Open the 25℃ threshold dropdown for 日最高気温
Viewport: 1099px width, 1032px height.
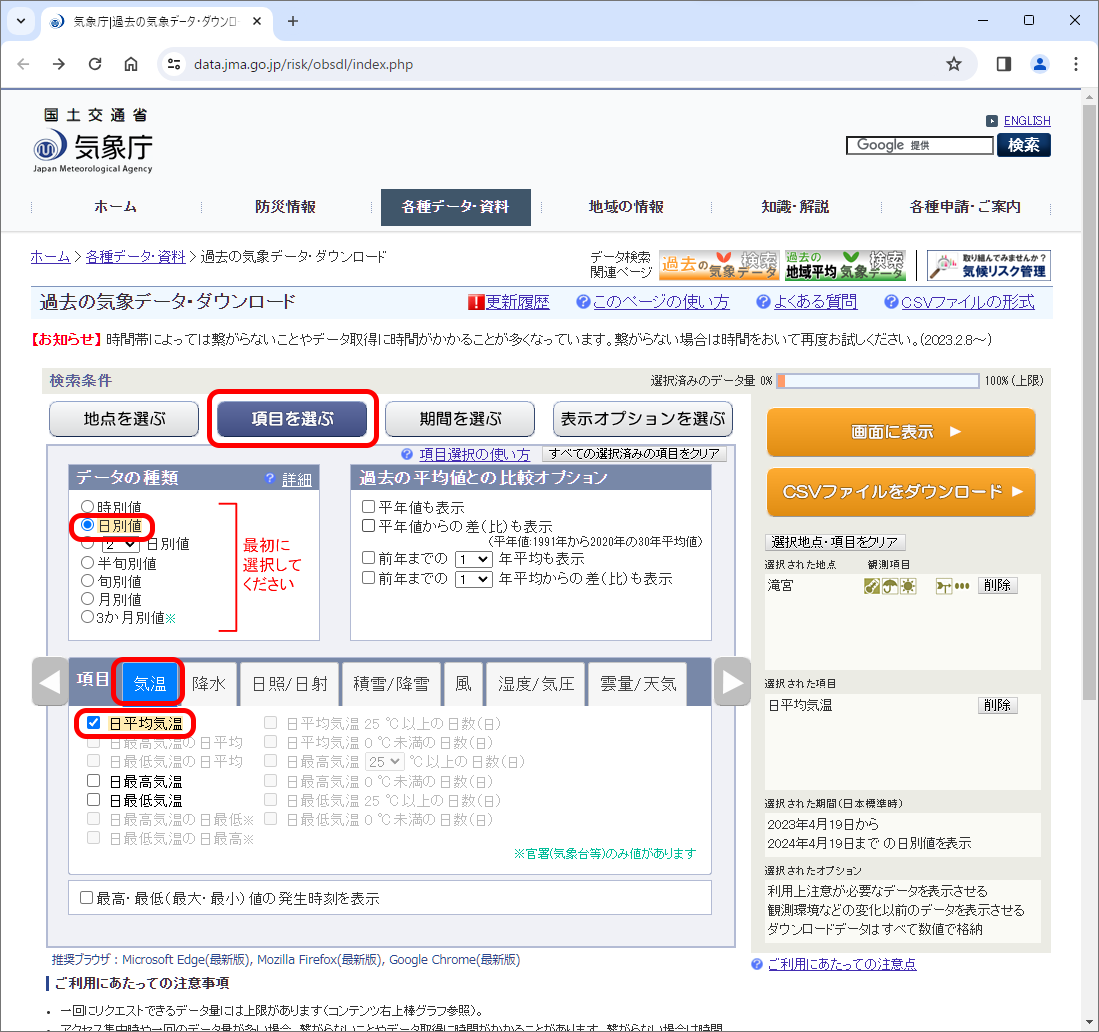(385, 761)
